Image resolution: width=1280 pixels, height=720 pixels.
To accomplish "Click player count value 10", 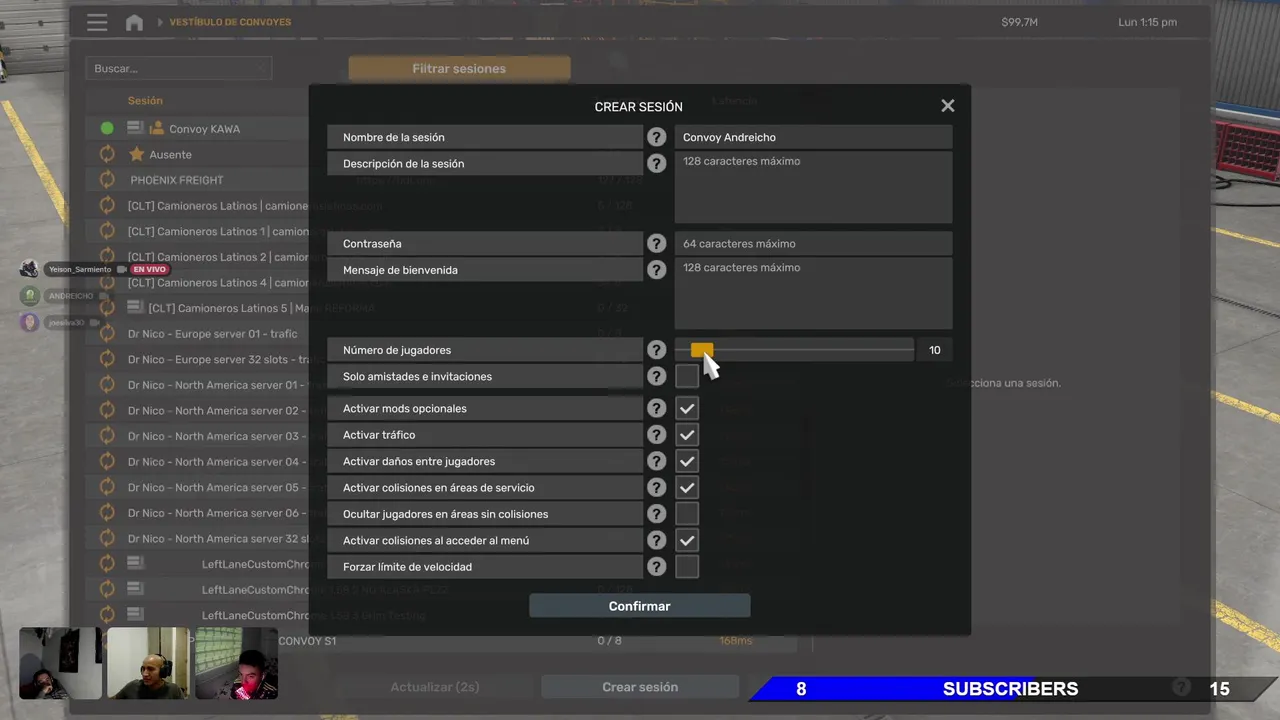I will point(934,350).
